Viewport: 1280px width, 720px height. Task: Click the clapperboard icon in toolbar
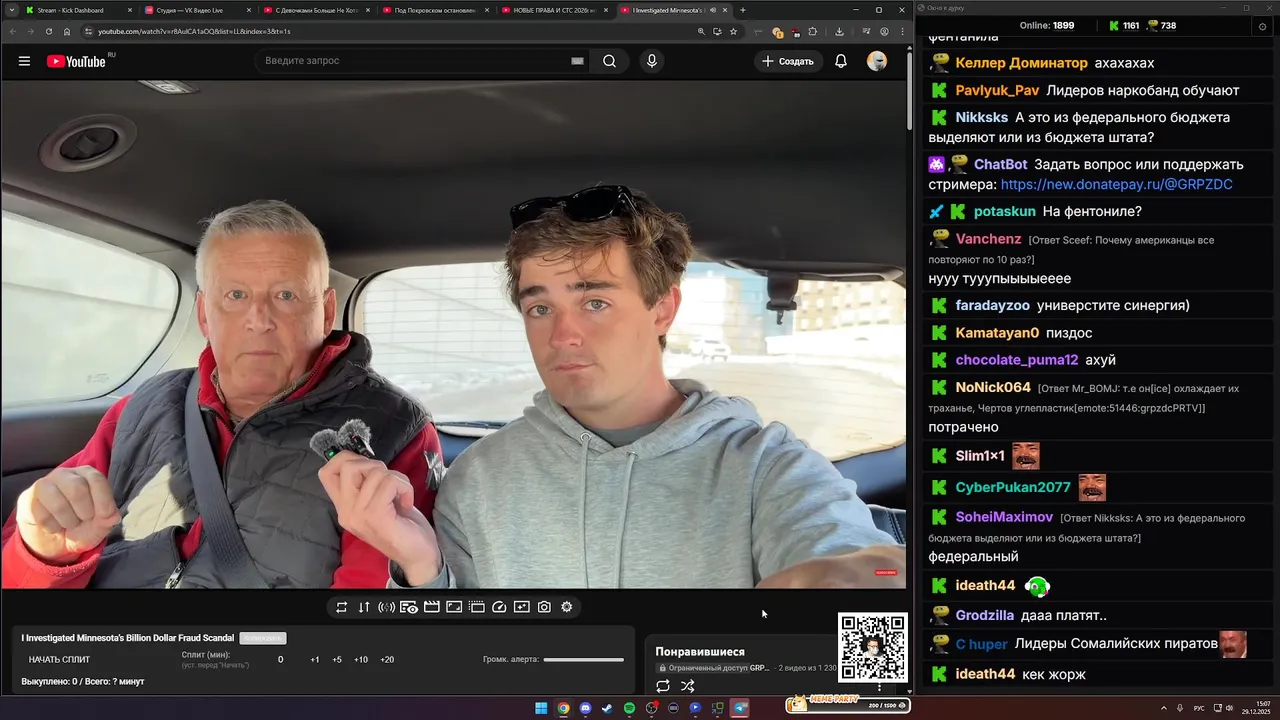tap(432, 607)
